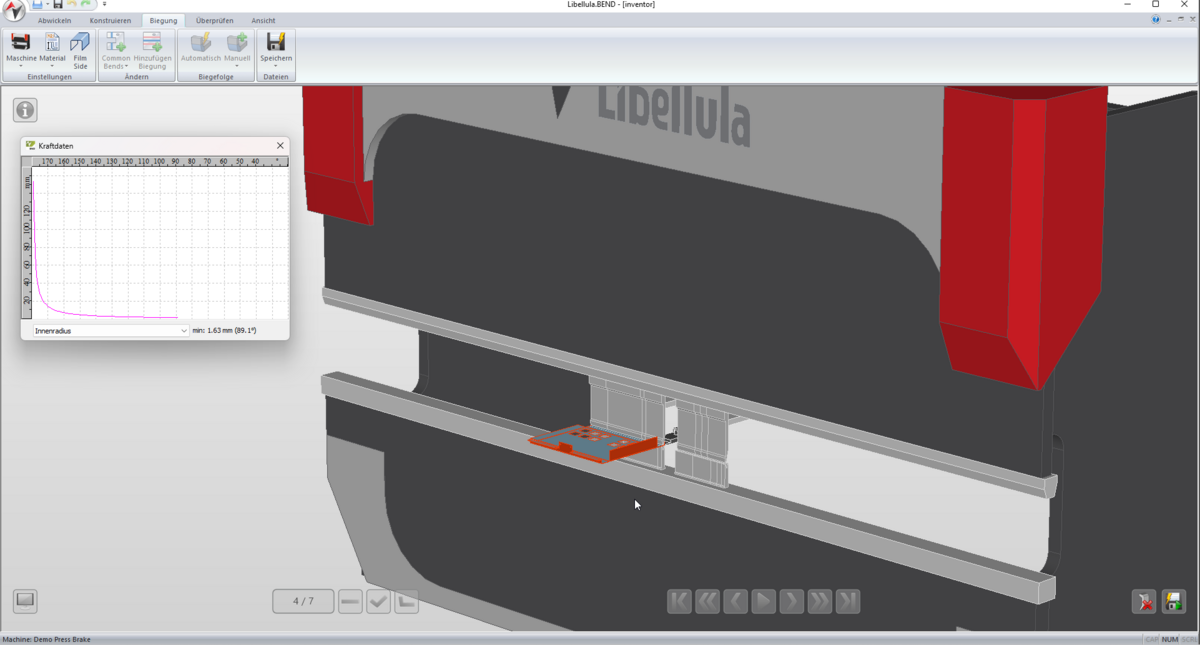Viewport: 1200px width, 645px height.
Task: Toggle the minus button beside step counter
Action: [350, 601]
